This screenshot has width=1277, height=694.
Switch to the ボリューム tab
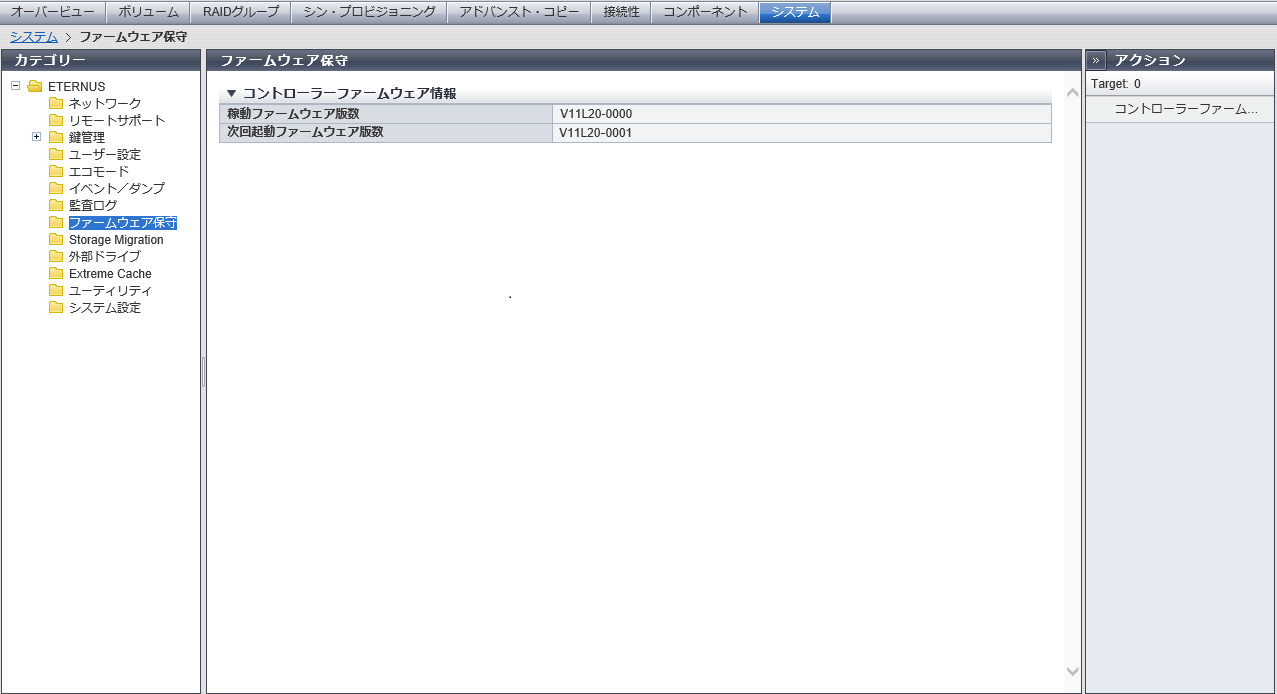(x=148, y=12)
